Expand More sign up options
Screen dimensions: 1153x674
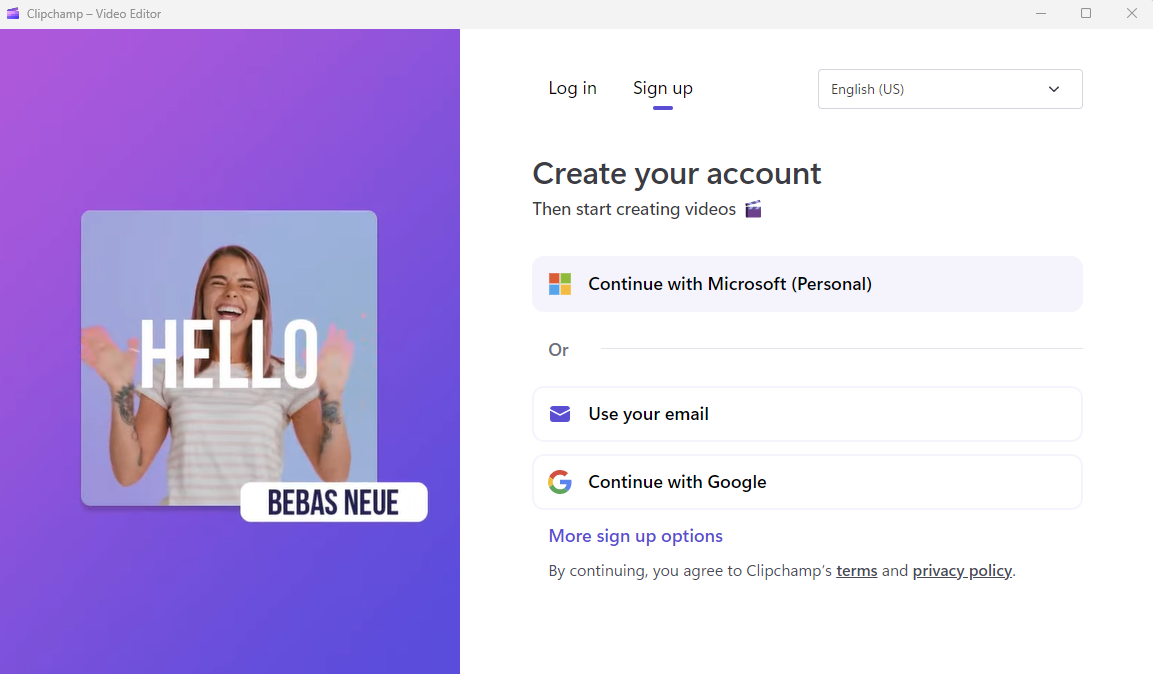635,536
